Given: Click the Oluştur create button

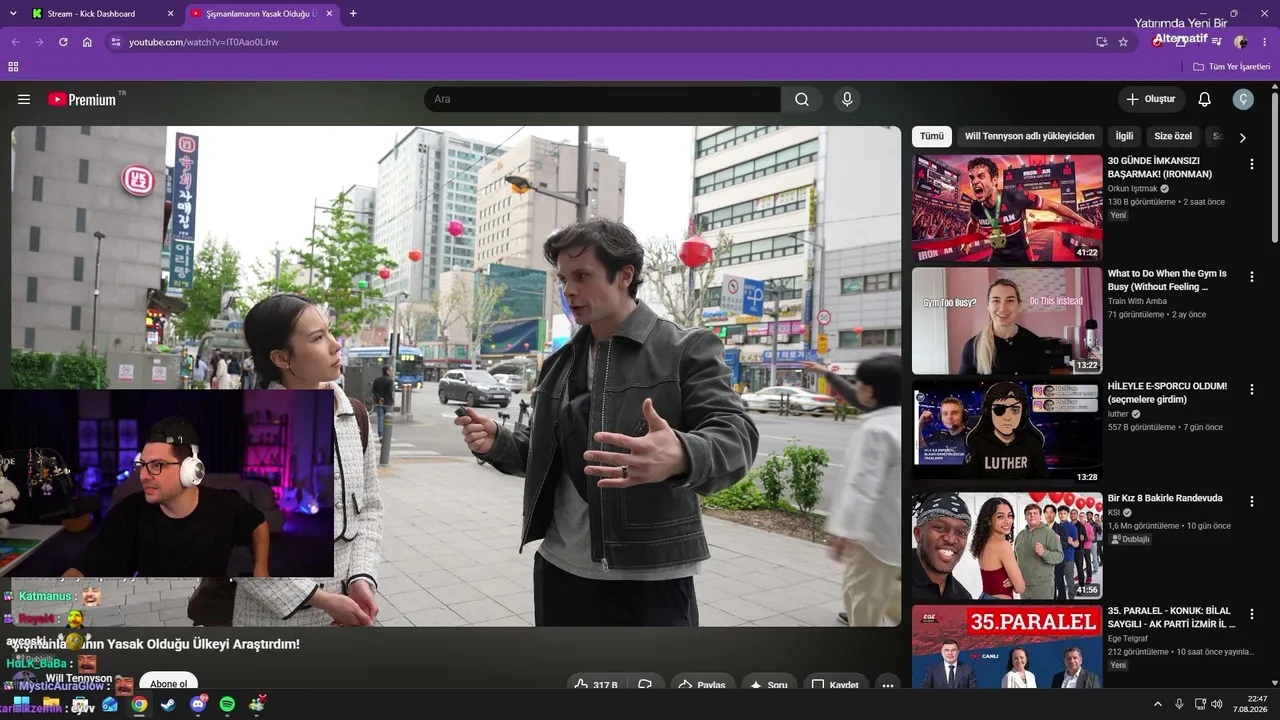Looking at the screenshot, I should click(x=1151, y=99).
